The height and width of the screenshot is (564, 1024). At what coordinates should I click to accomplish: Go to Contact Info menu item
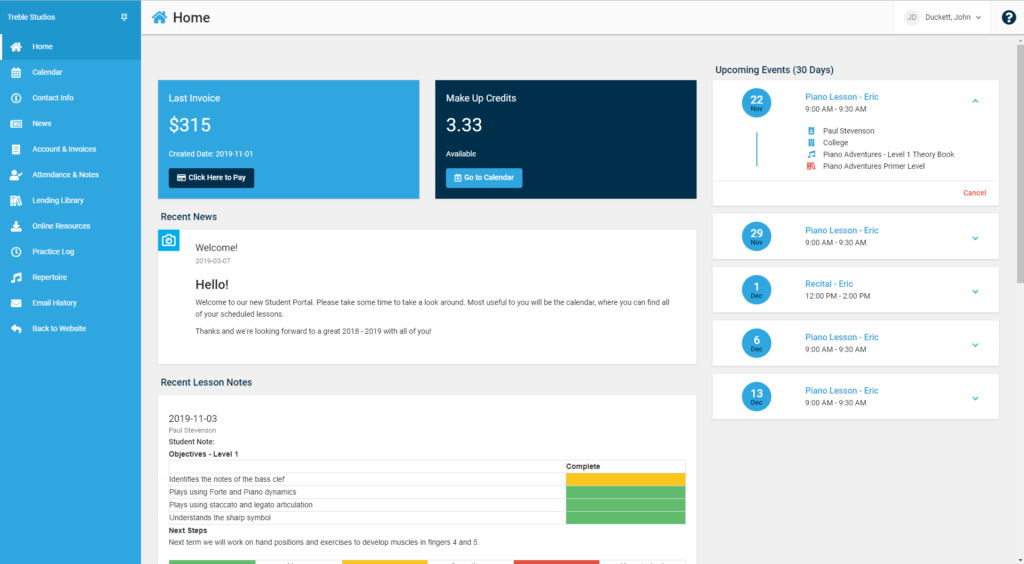71,98
